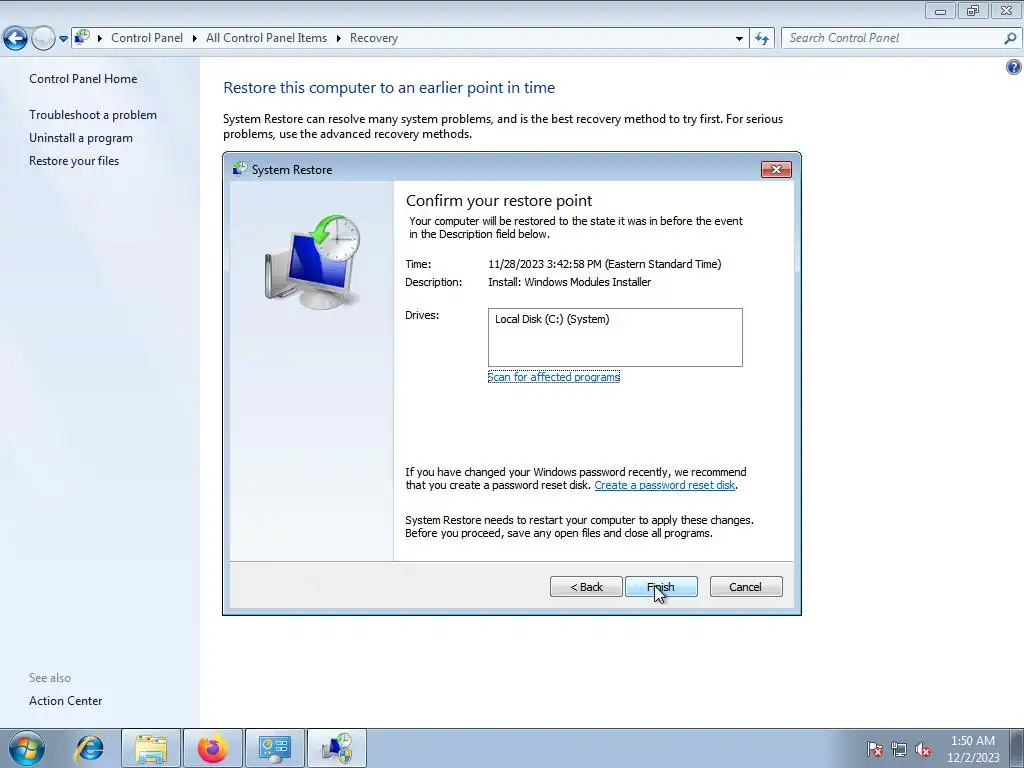Expand the arrow after All Control Panel Items
This screenshot has width=1024, height=768.
(338, 39)
